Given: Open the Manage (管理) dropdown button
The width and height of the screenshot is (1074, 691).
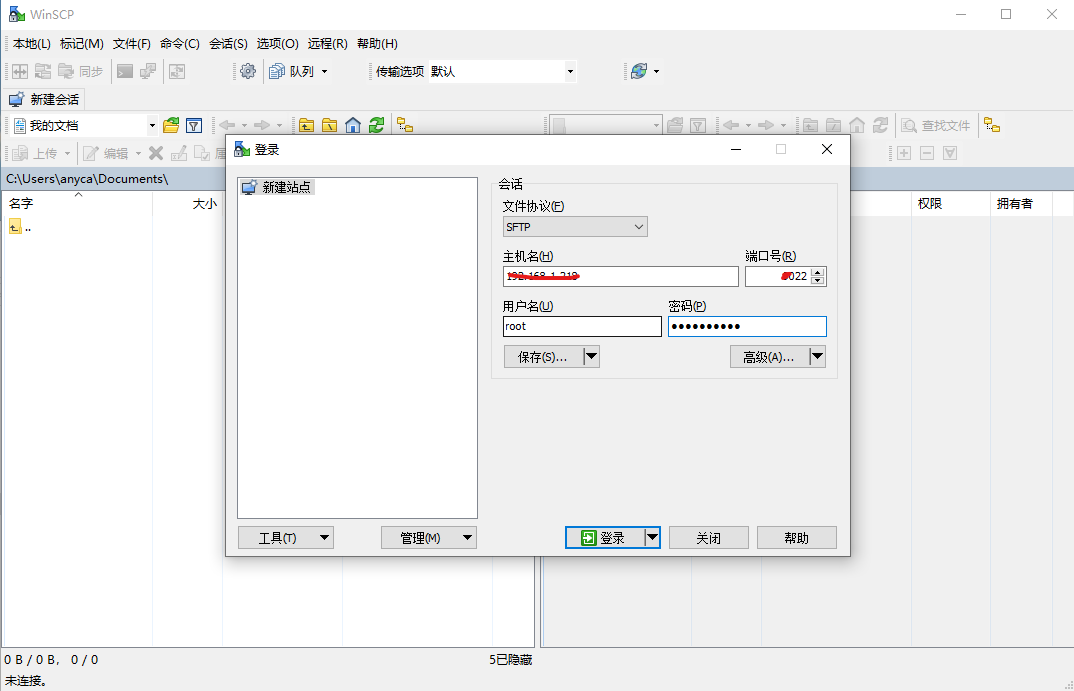Looking at the screenshot, I should pos(429,538).
